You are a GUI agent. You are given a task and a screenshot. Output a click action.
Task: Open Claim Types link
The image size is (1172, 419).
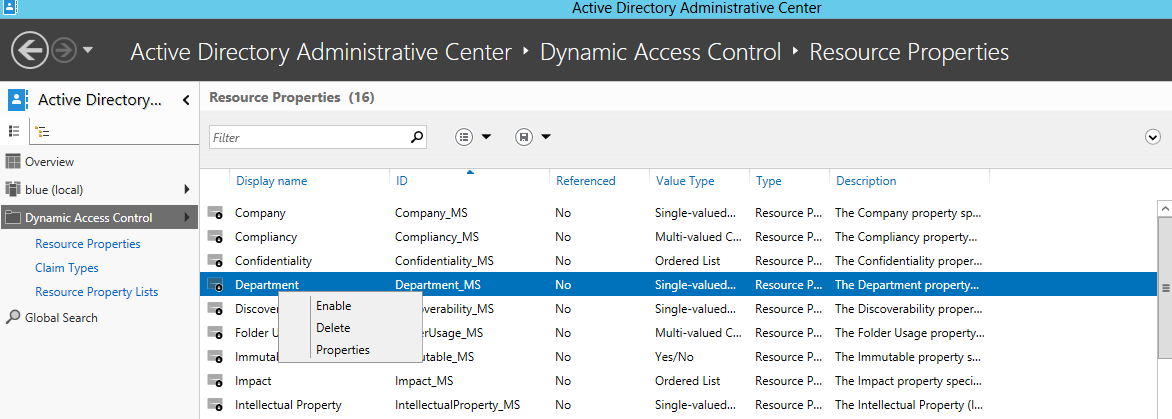(x=67, y=267)
